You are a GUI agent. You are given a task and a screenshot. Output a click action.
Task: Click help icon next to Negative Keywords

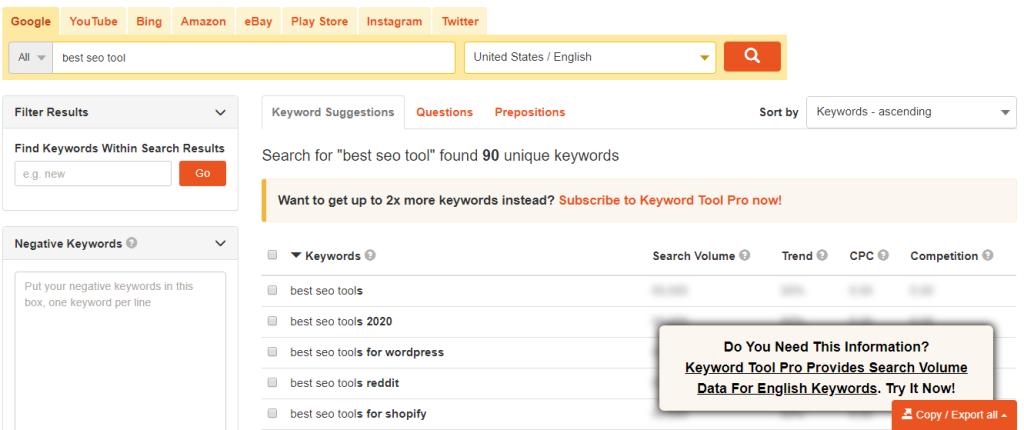click(132, 243)
